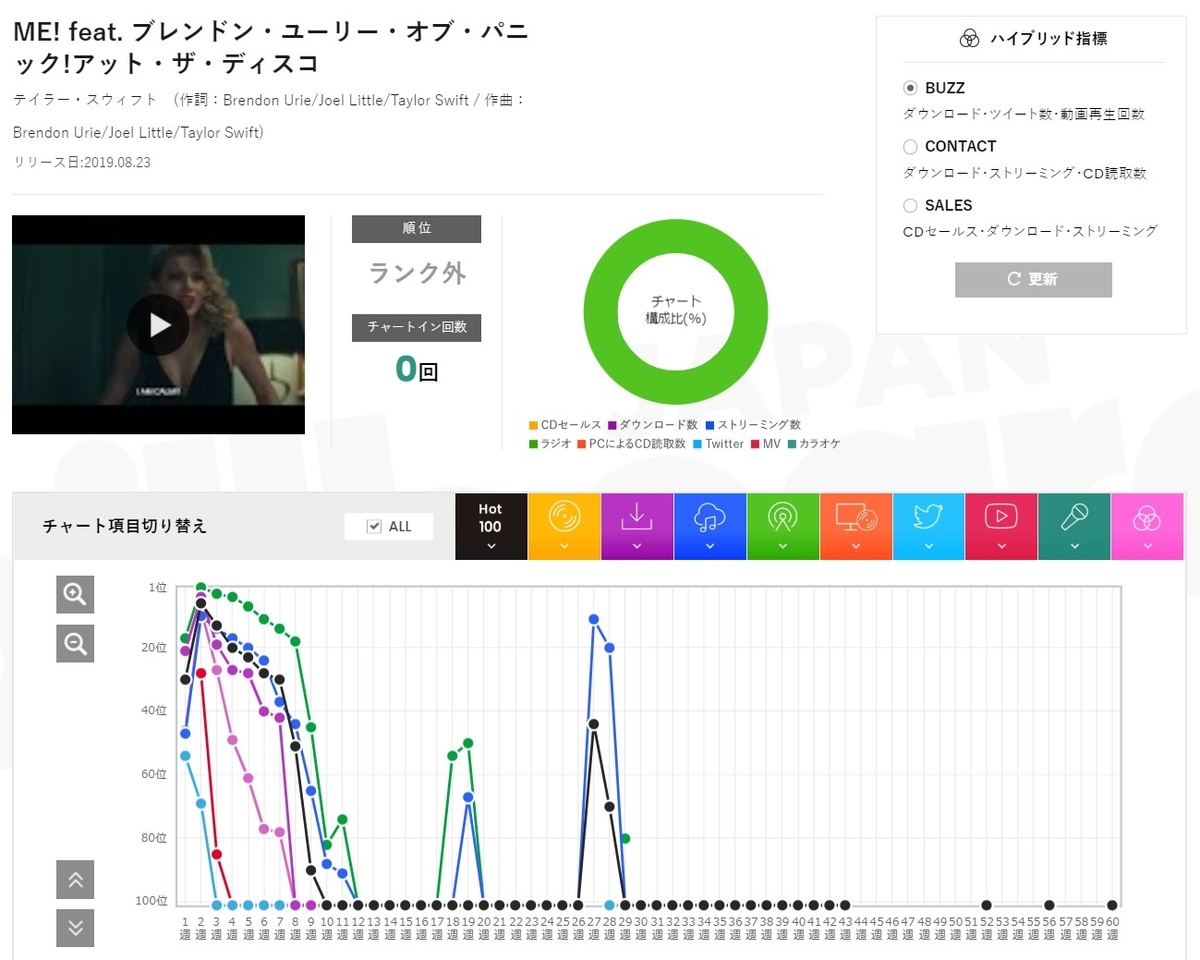The height and width of the screenshot is (960, 1200).
Task: Select the green radio broadcast icon
Action: [783, 526]
